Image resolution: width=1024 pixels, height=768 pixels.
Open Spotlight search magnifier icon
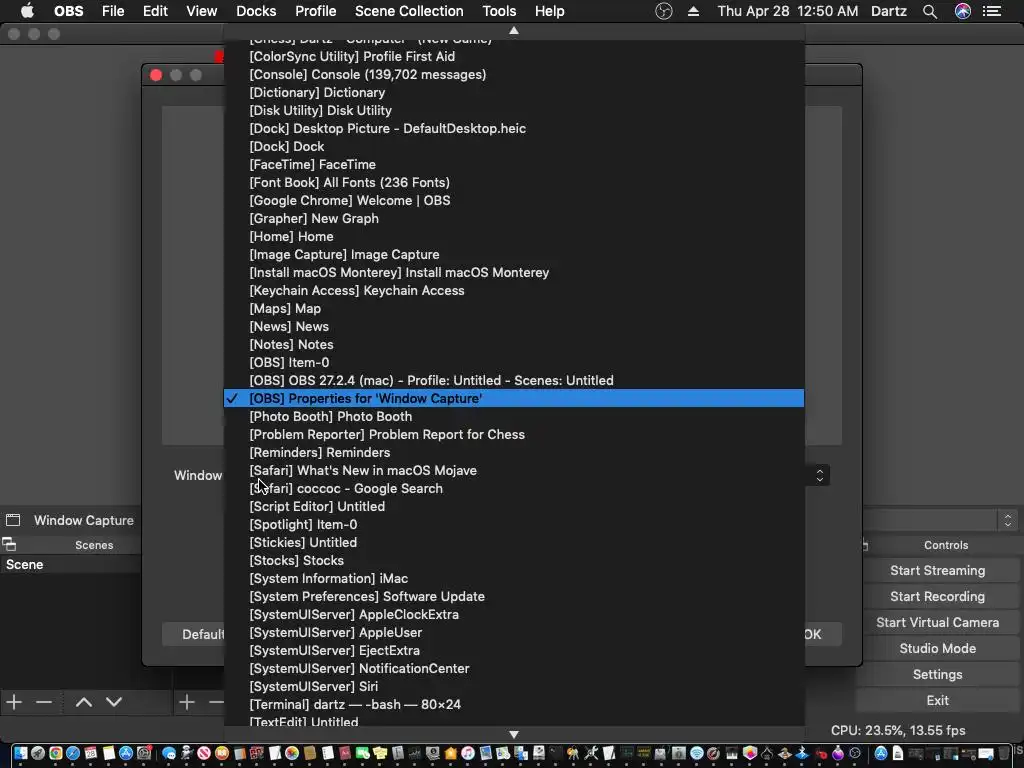tap(930, 11)
